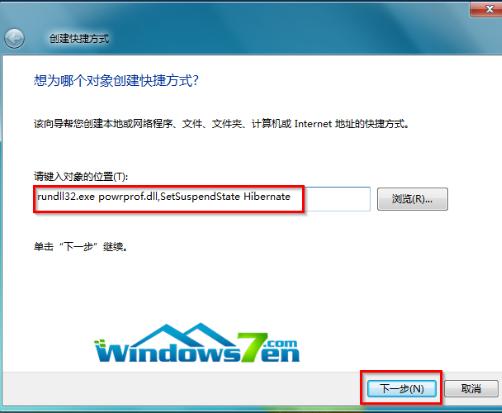Image resolution: width=502 pixels, height=413 pixels.
Task: Click SetSuspendState inside the location field
Action: click(200, 196)
